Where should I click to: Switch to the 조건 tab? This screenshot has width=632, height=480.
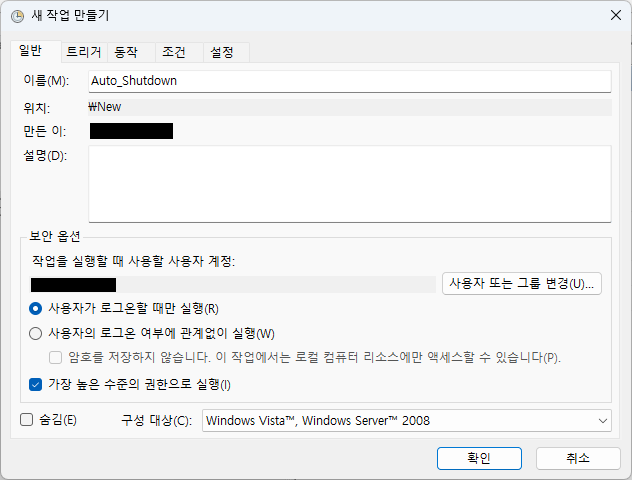point(179,52)
